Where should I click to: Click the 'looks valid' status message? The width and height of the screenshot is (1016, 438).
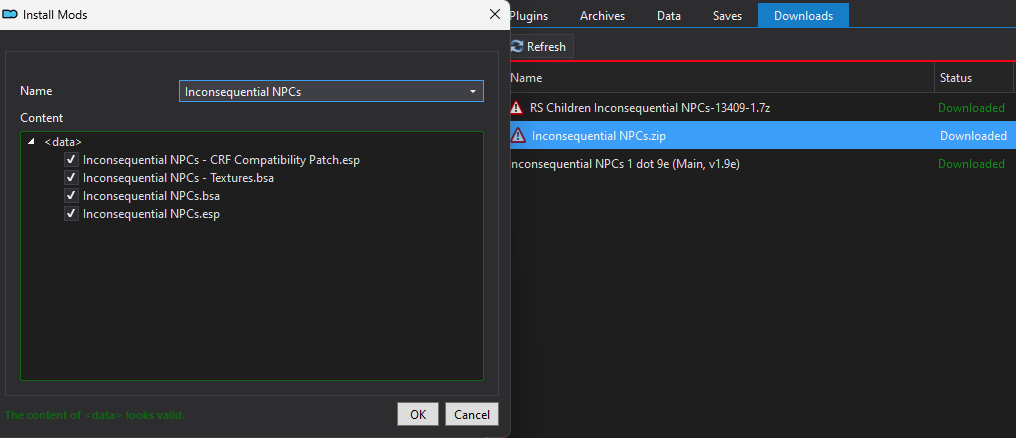[x=95, y=415]
